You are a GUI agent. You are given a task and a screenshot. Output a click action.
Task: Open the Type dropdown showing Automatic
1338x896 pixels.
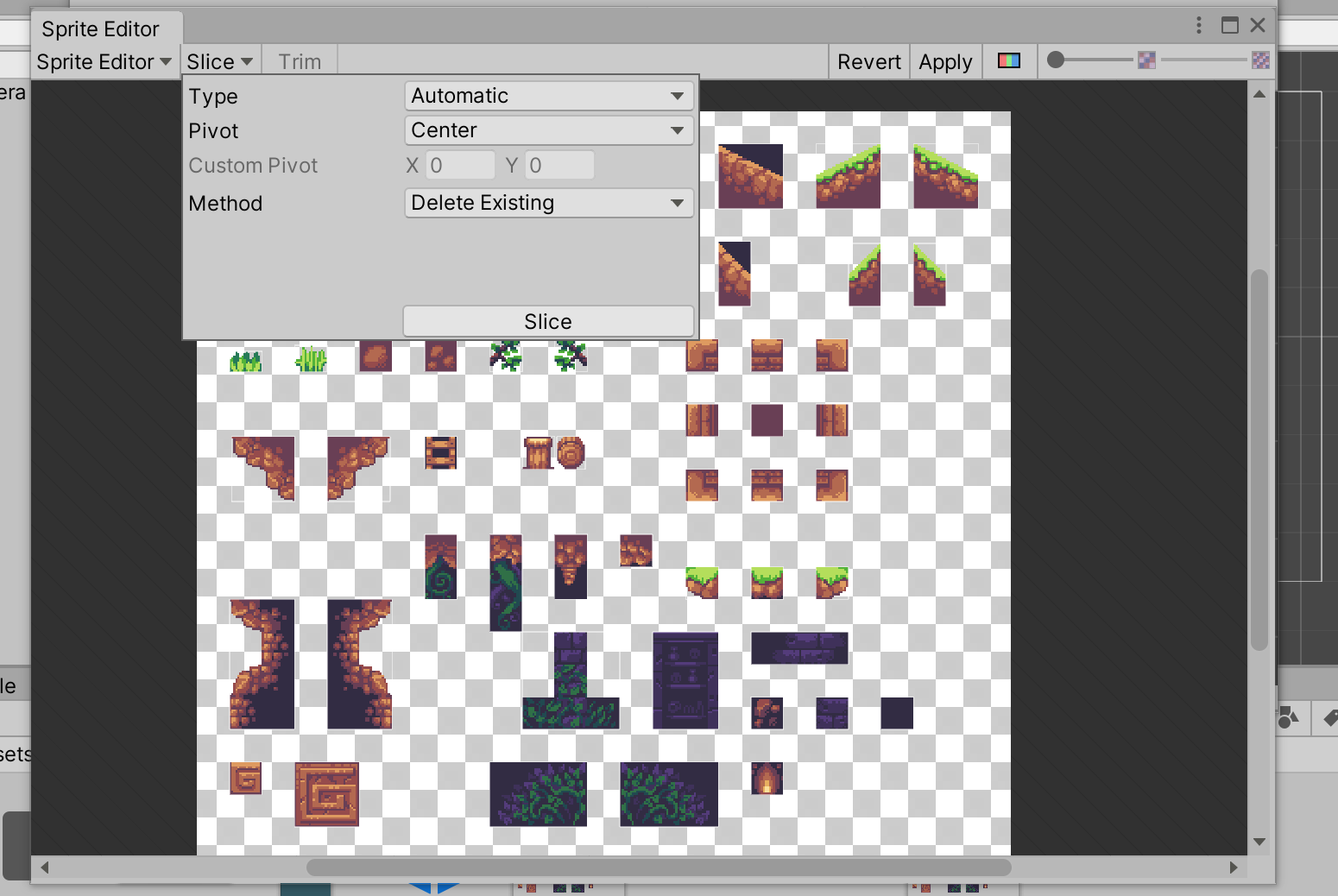tap(549, 96)
